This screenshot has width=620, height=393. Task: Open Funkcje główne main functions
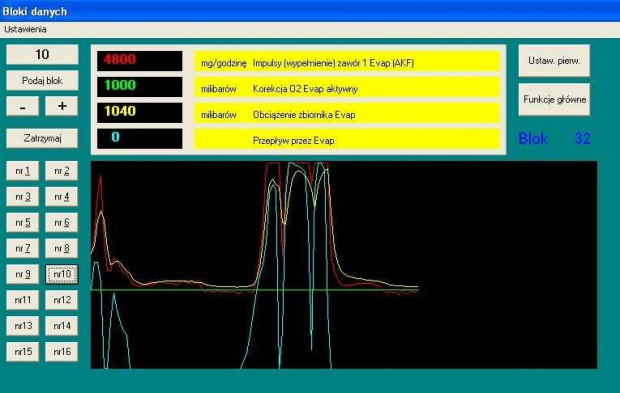[x=554, y=100]
